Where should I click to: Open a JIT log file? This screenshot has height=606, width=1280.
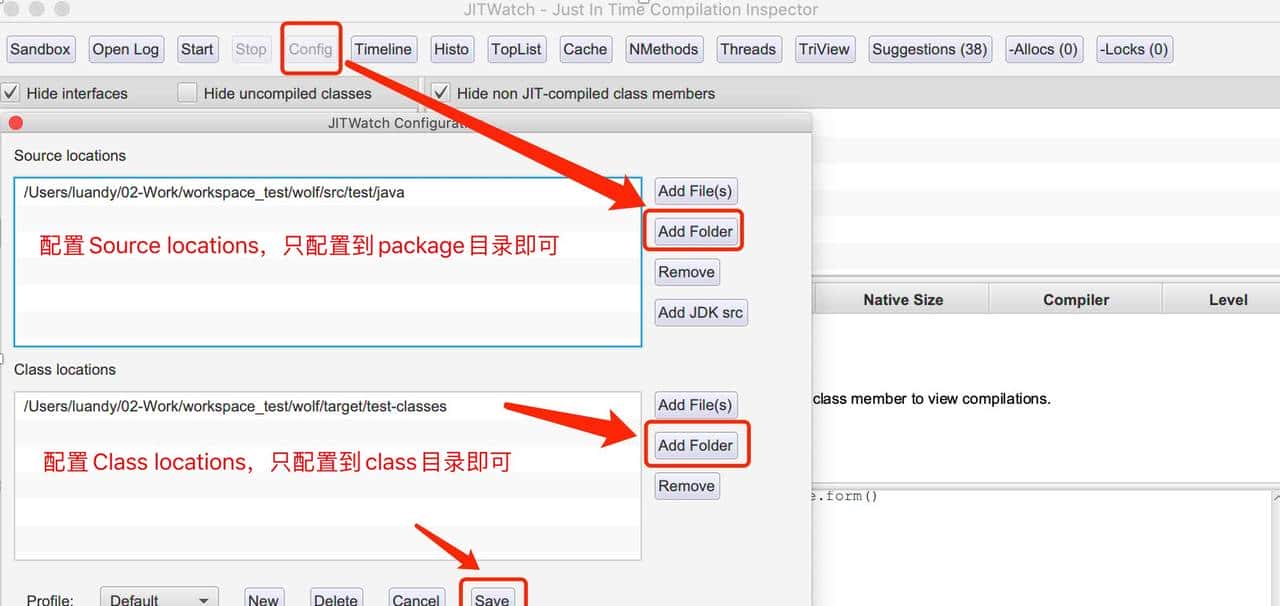tap(125, 48)
